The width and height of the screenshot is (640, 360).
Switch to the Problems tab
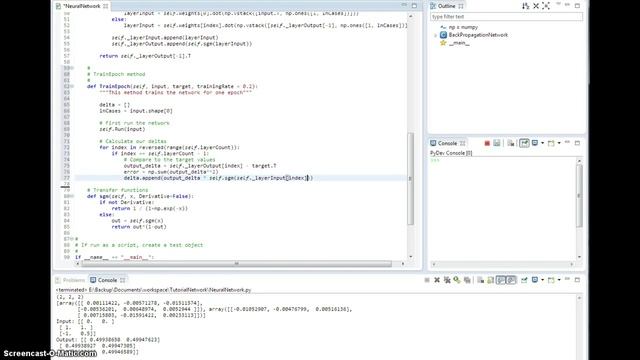(x=70, y=280)
